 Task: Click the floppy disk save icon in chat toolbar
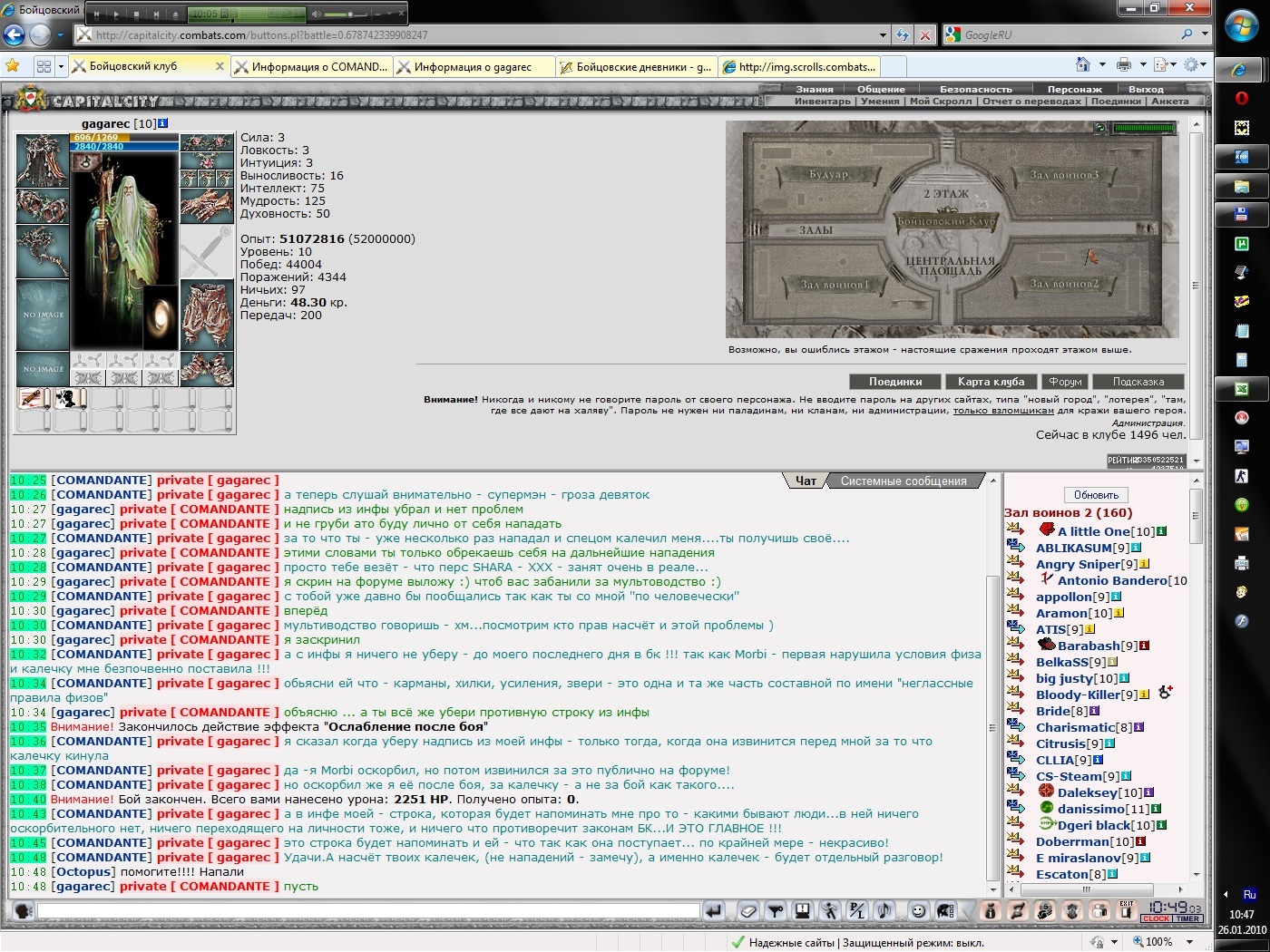click(x=802, y=910)
